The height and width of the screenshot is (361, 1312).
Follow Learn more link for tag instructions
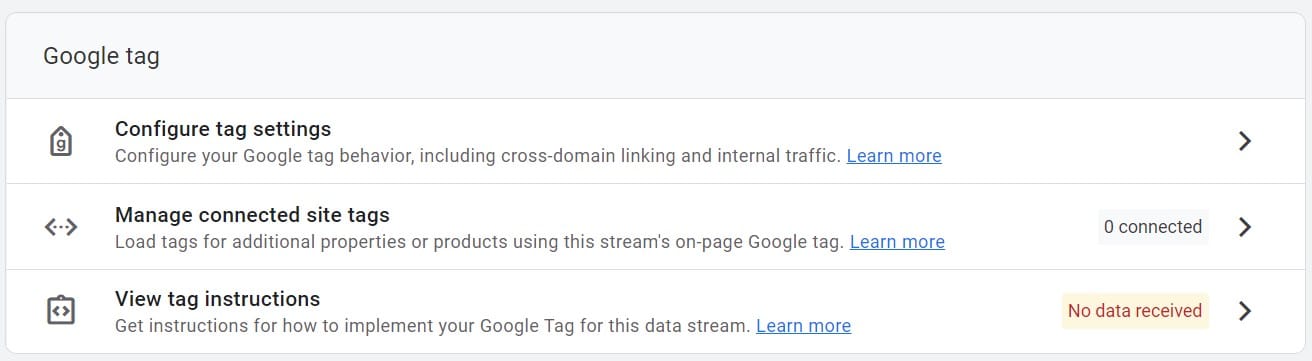click(803, 326)
